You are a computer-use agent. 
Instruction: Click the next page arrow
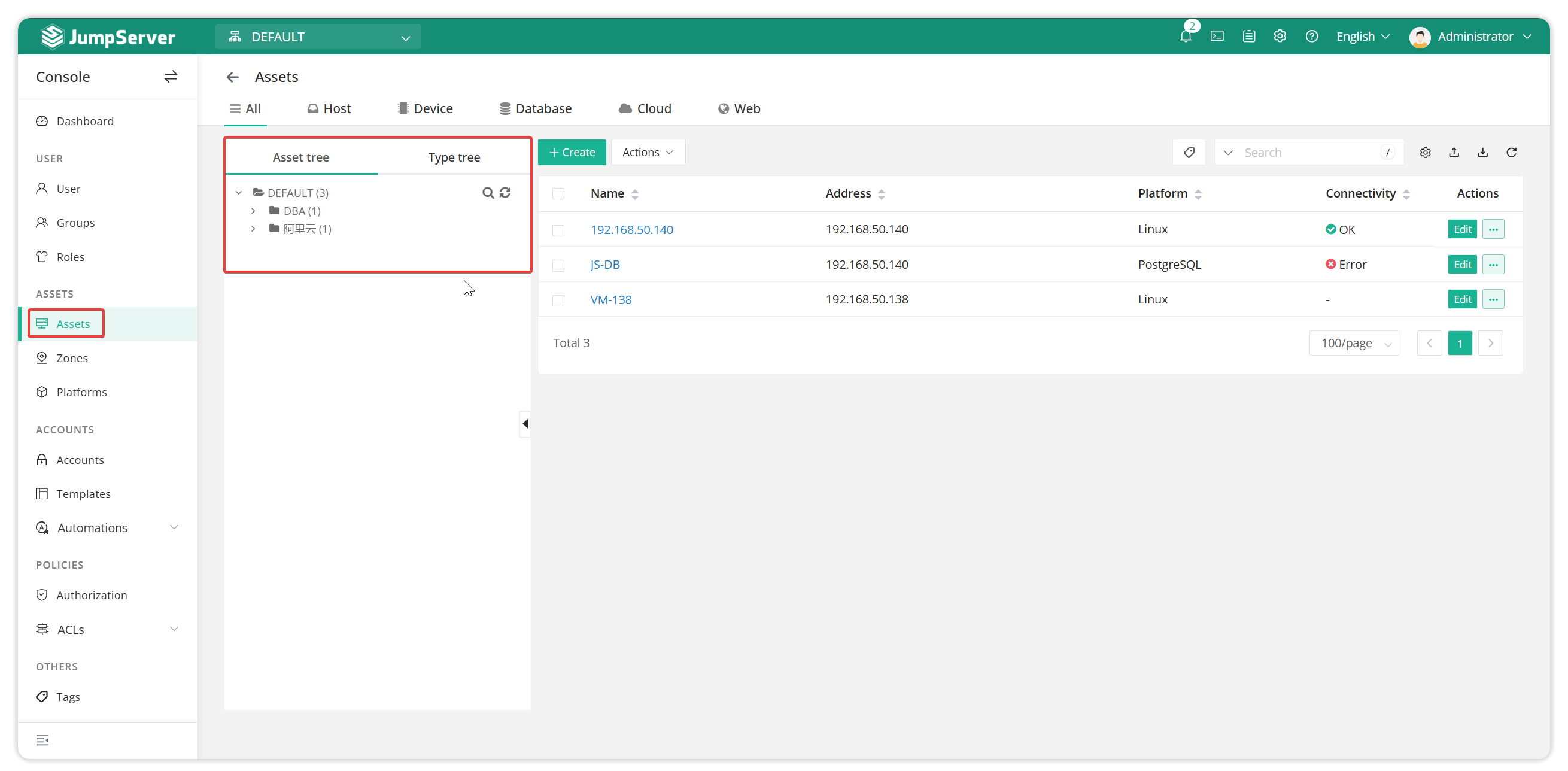pos(1490,344)
